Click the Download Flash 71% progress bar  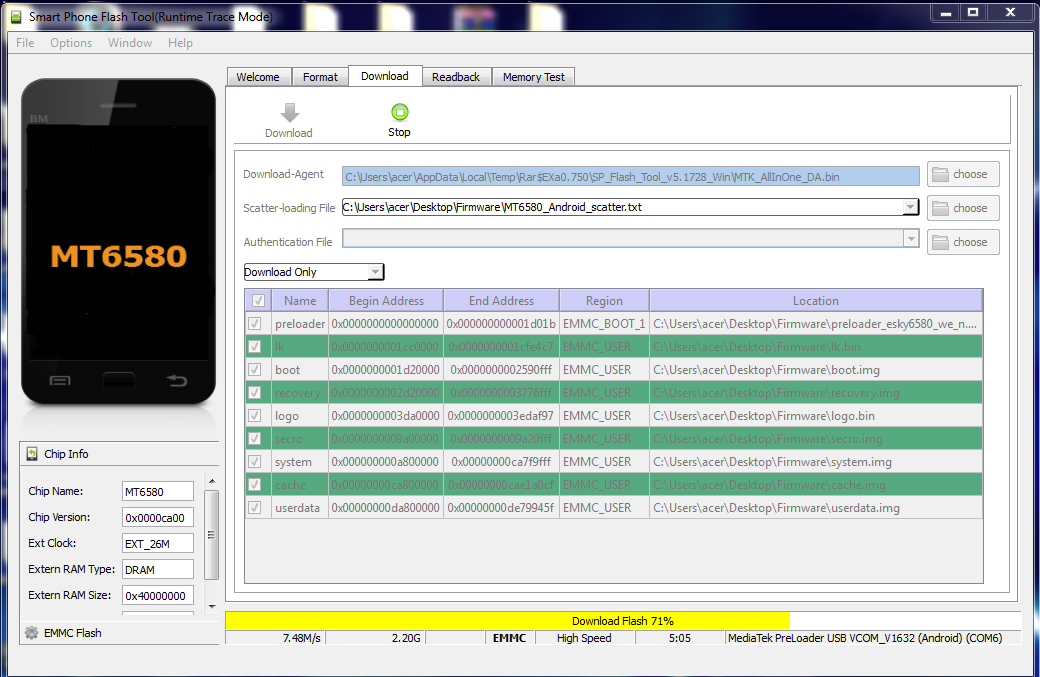click(622, 621)
